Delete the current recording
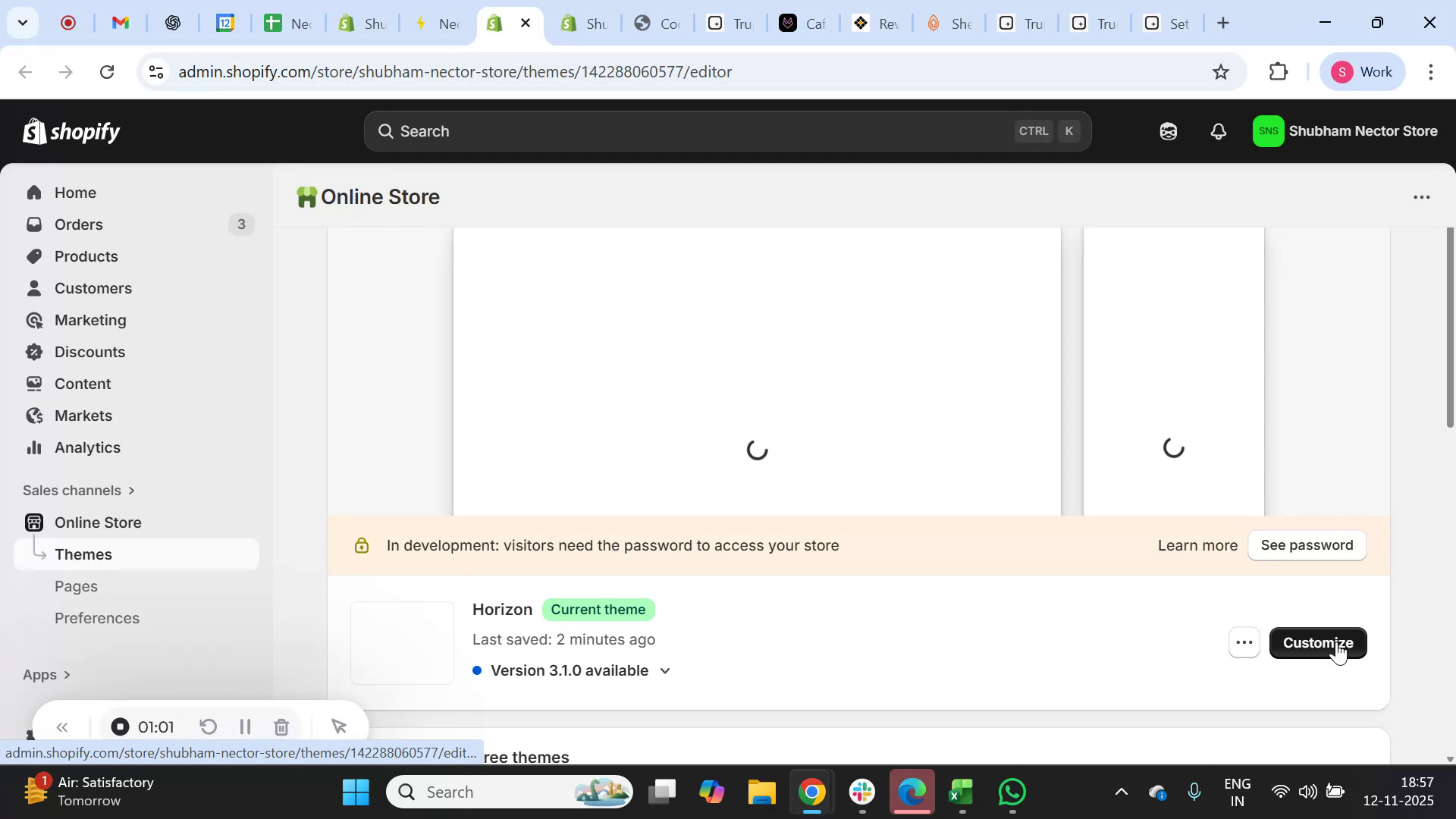Image resolution: width=1456 pixels, height=819 pixels. (x=281, y=726)
